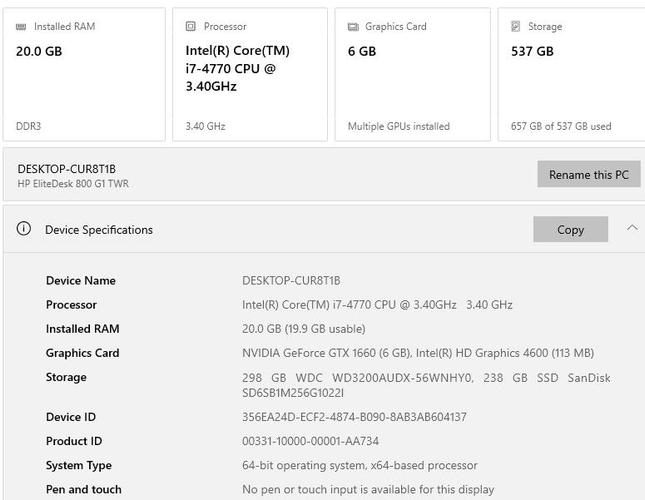Click the Device Specifications heading

pyautogui.click(x=99, y=230)
